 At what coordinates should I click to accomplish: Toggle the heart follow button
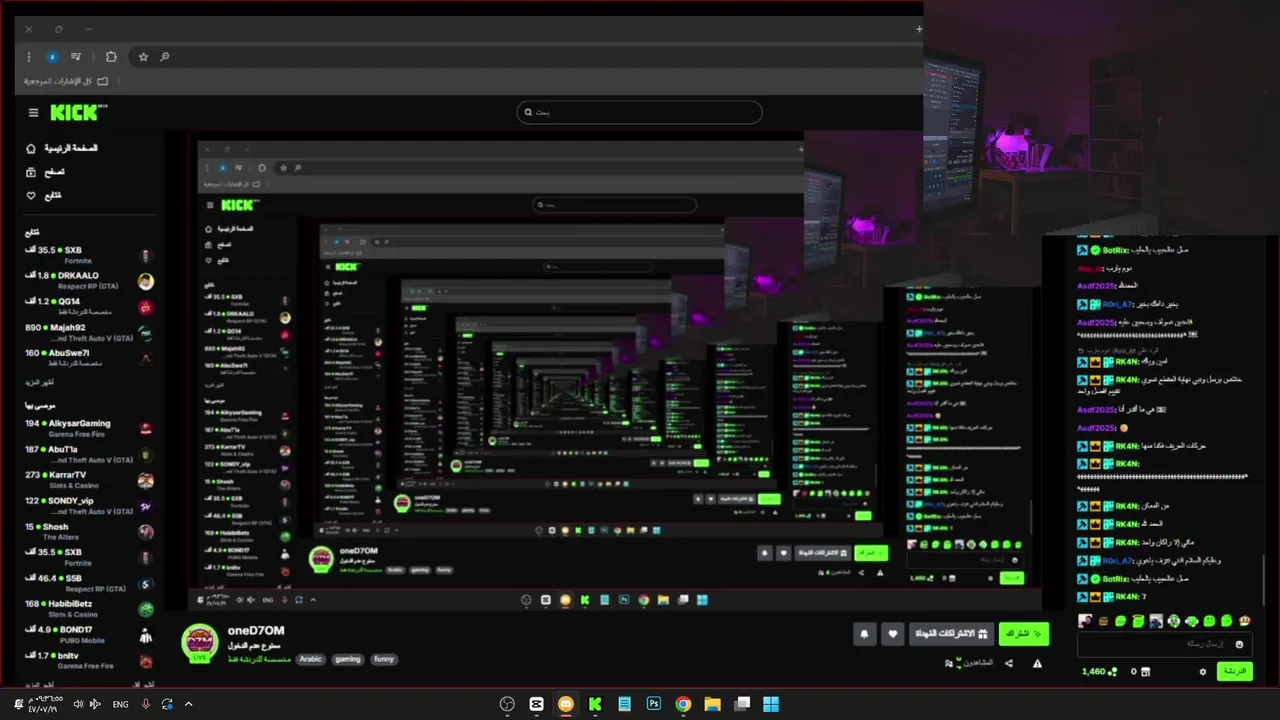[892, 634]
